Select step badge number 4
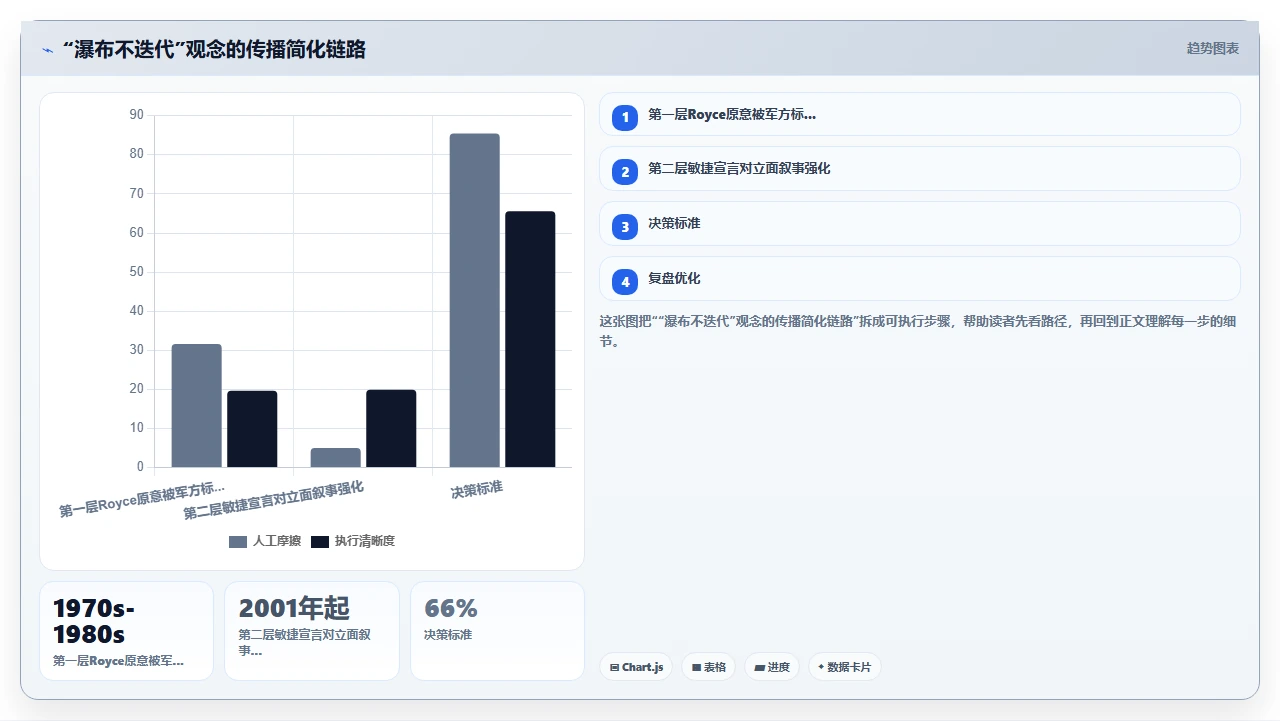Image resolution: width=1280 pixels, height=721 pixels. point(625,282)
